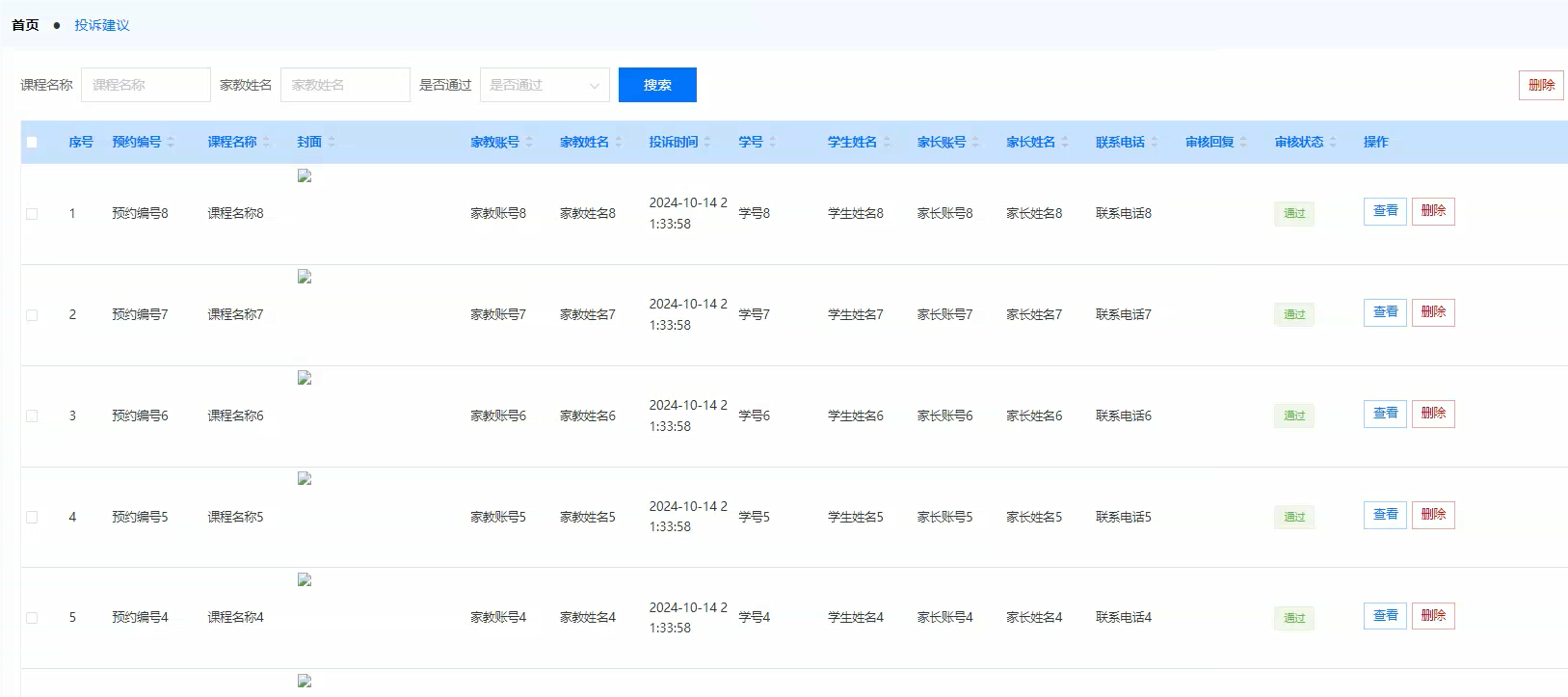Delete the 预约编号5 row
1568x697 pixels.
click(x=1433, y=515)
